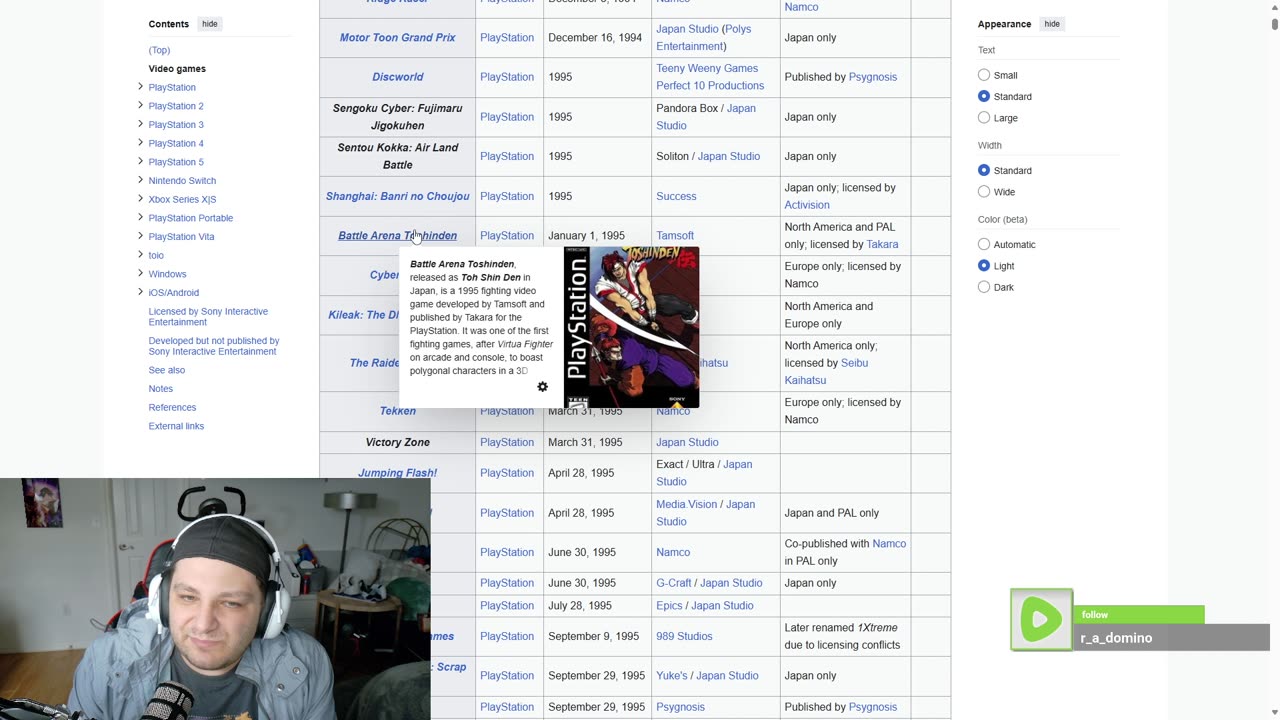Click Sentou Kokka: Air Land Battle title

click(x=398, y=156)
